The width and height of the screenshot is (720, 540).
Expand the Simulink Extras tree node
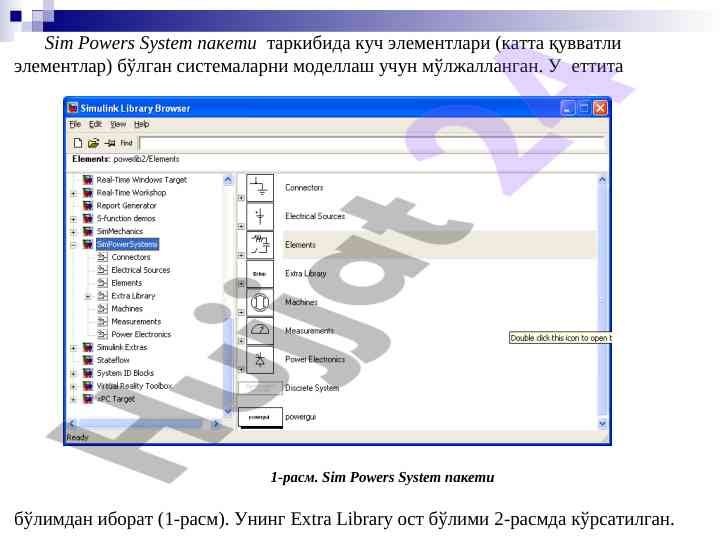[73, 348]
